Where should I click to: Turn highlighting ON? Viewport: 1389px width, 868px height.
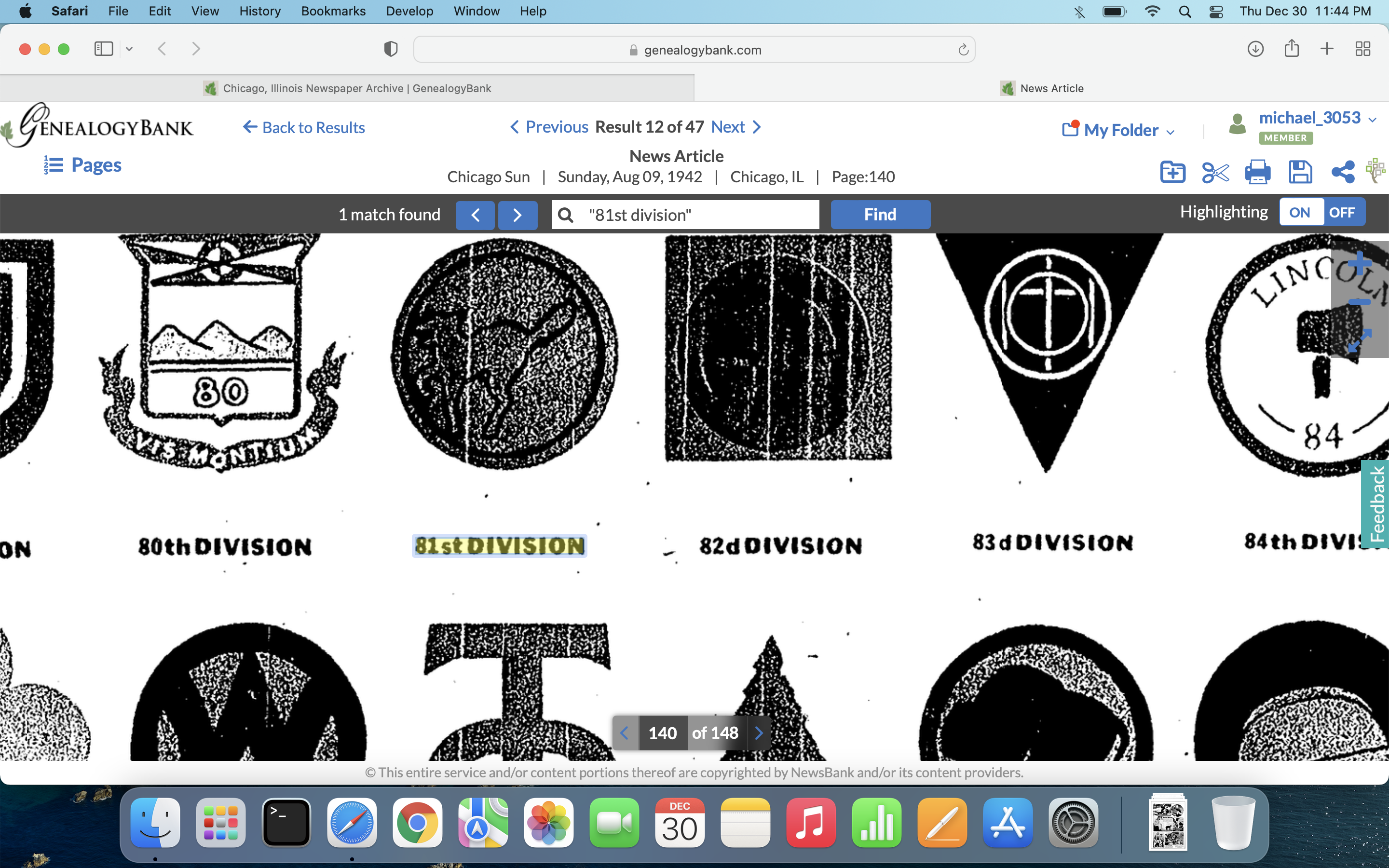tap(1300, 212)
